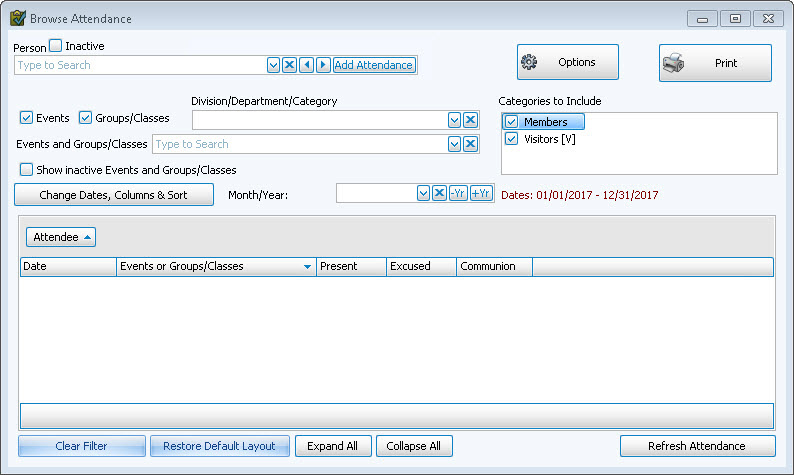Viewport: 794px width, 475px height.
Task: Clear the Month/Year selection X icon
Action: click(438, 193)
